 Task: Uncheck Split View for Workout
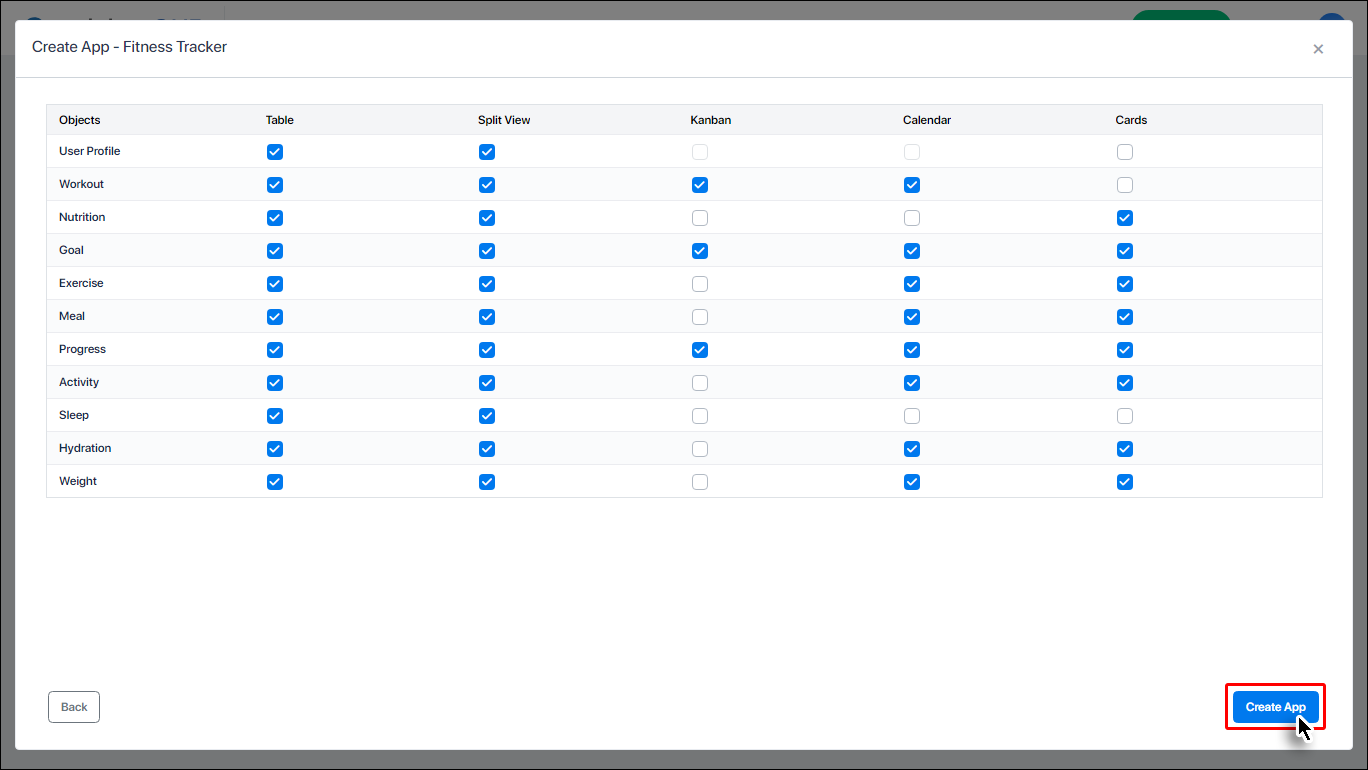(487, 185)
